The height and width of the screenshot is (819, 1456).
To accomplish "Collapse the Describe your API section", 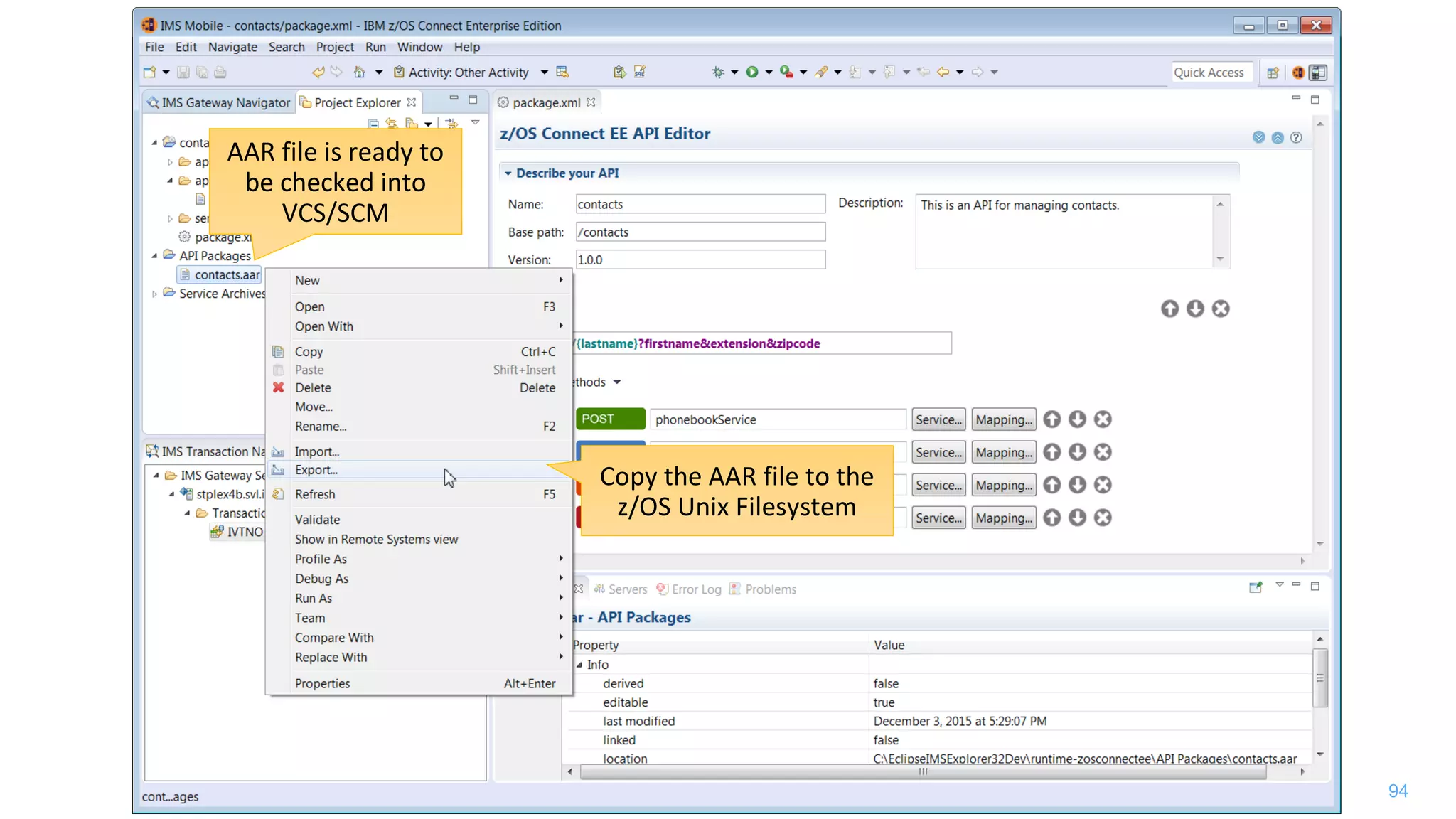I will pyautogui.click(x=508, y=173).
